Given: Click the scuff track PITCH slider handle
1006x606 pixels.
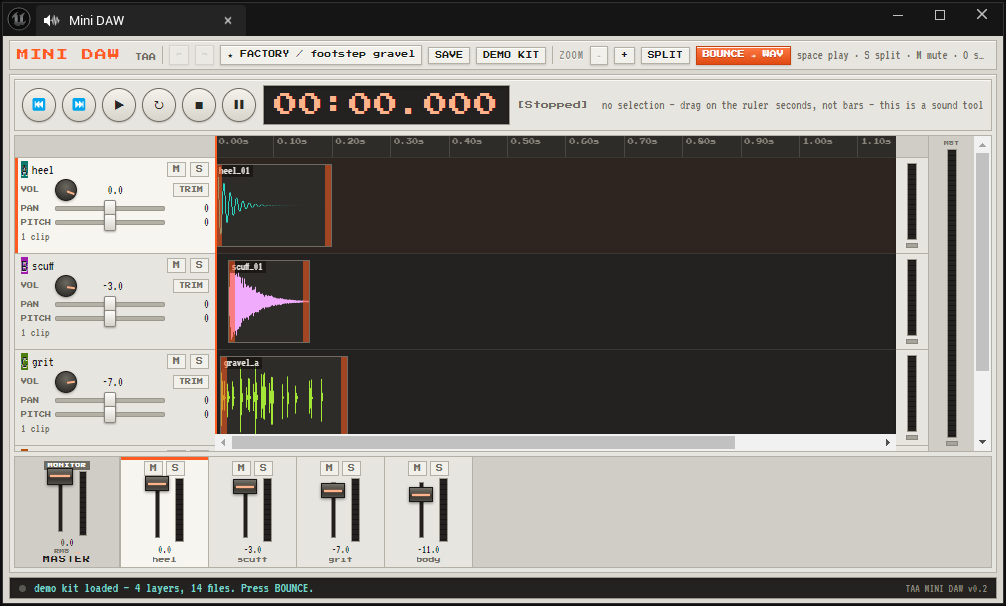Looking at the screenshot, I should click(110, 318).
